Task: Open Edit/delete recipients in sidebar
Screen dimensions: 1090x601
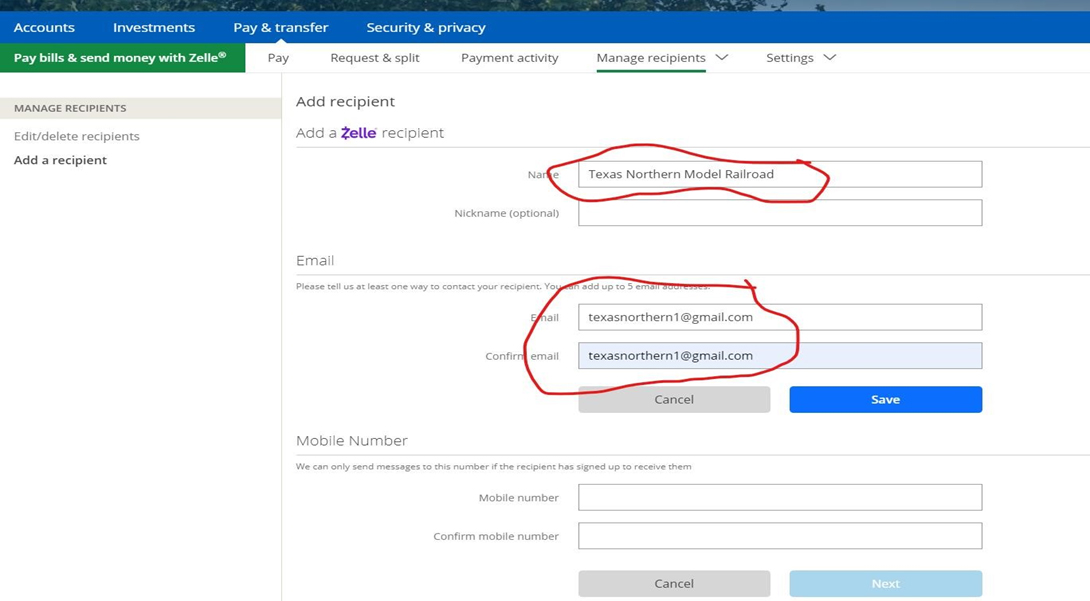Action: [x=77, y=136]
